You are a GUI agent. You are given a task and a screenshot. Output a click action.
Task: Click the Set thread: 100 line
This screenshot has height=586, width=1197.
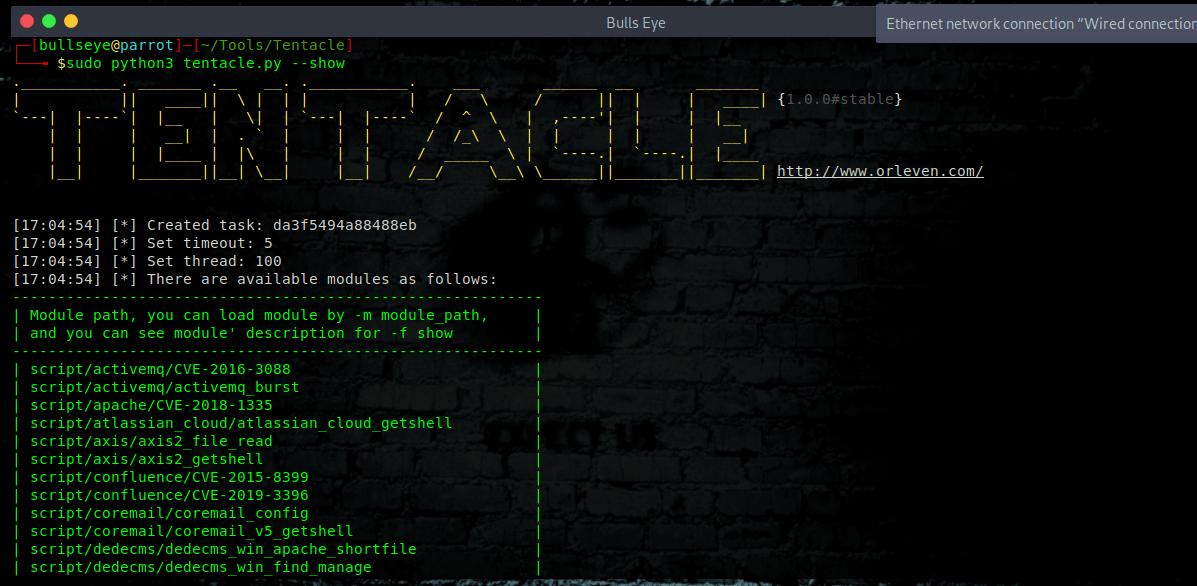147,262
